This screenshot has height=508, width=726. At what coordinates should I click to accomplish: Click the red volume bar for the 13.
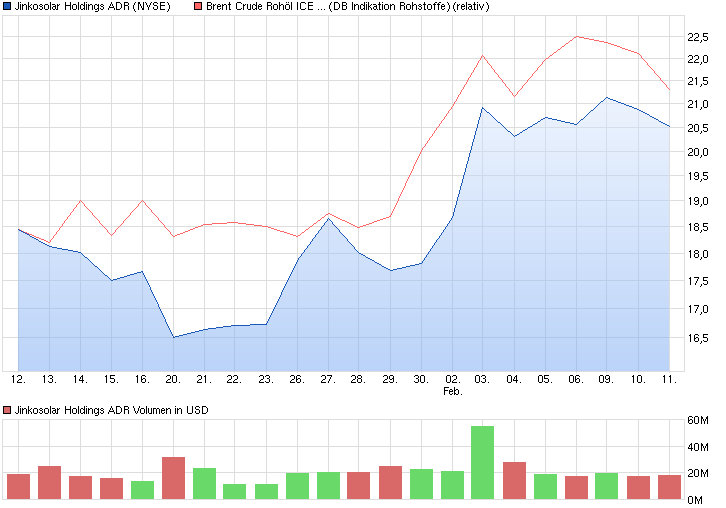coord(50,483)
